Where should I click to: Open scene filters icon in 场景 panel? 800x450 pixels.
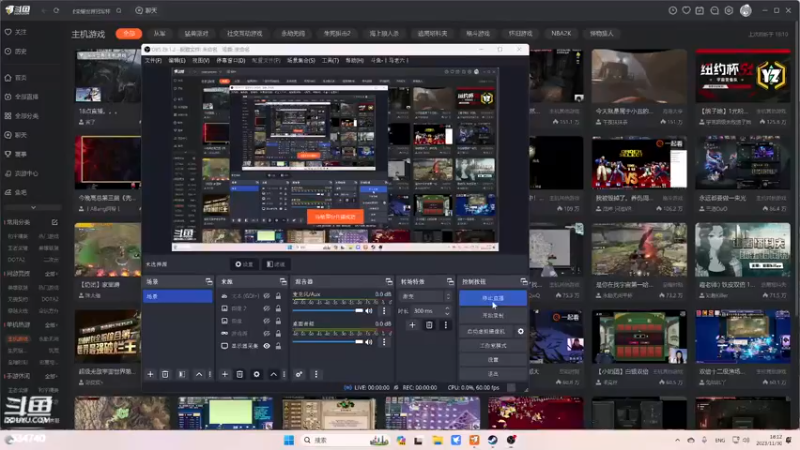point(182,374)
